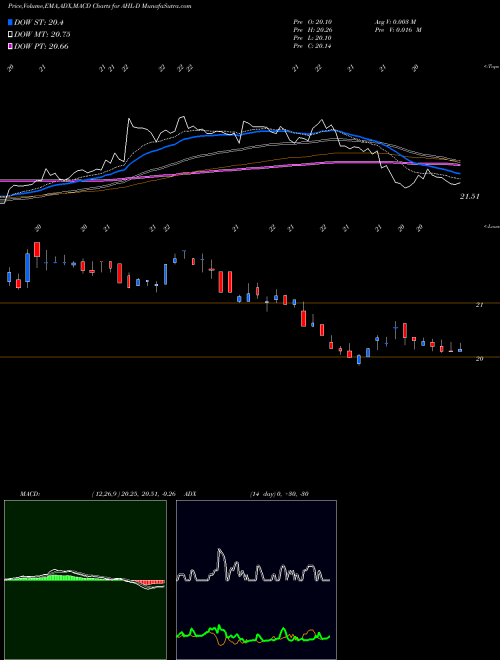Viewport: 500px width, 660px height.
Task: Click the tallest red candlestick at the chart's start
Action: [37, 249]
